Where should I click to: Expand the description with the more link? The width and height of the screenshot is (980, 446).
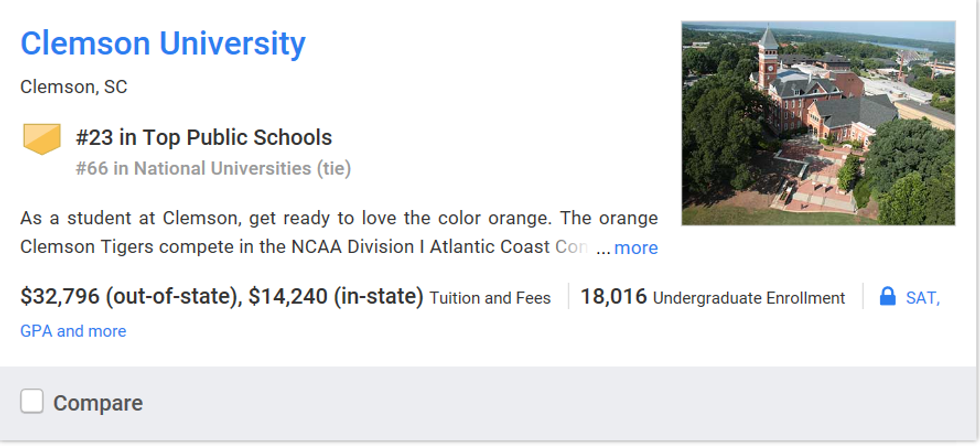[x=636, y=248]
